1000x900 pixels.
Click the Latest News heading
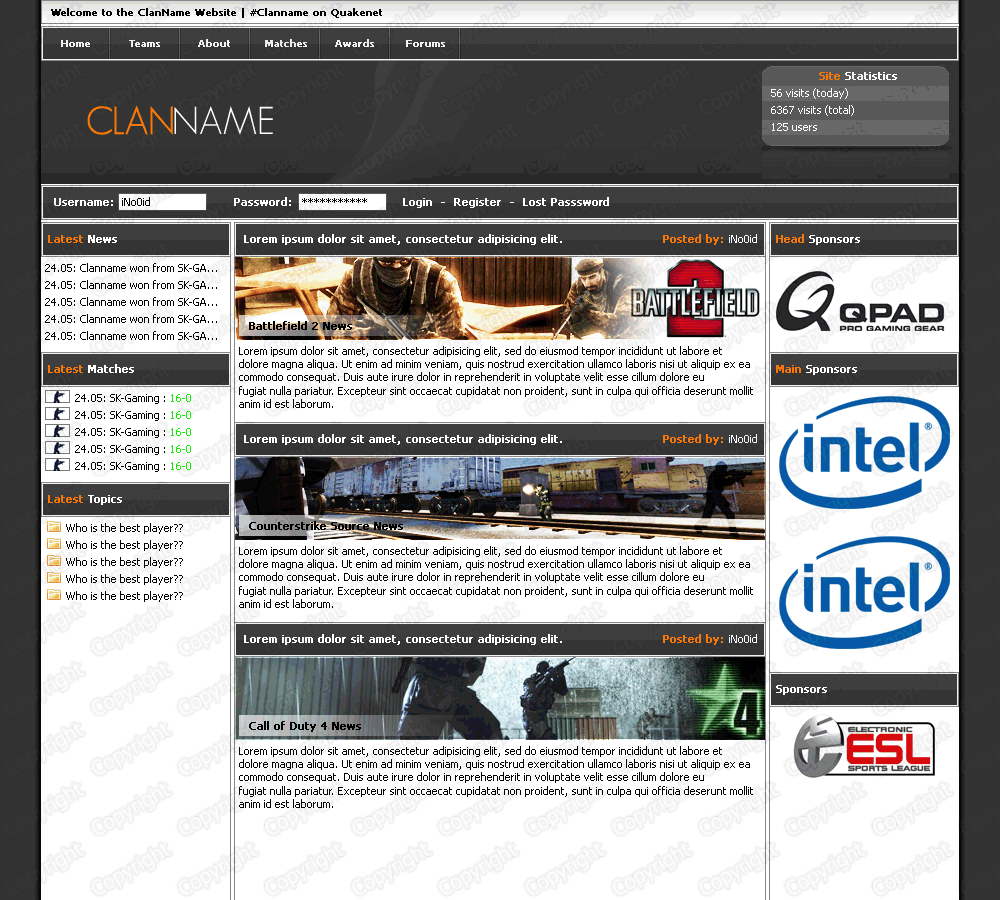pos(82,239)
